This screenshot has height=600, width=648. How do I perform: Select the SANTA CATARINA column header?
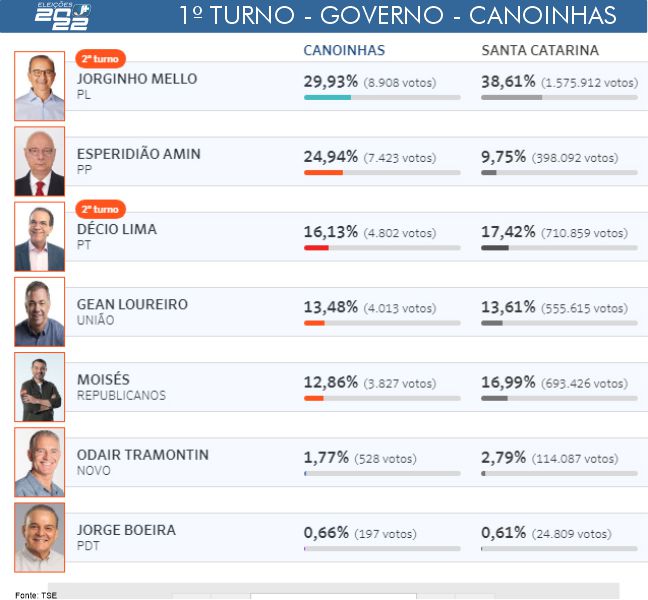pyautogui.click(x=540, y=50)
